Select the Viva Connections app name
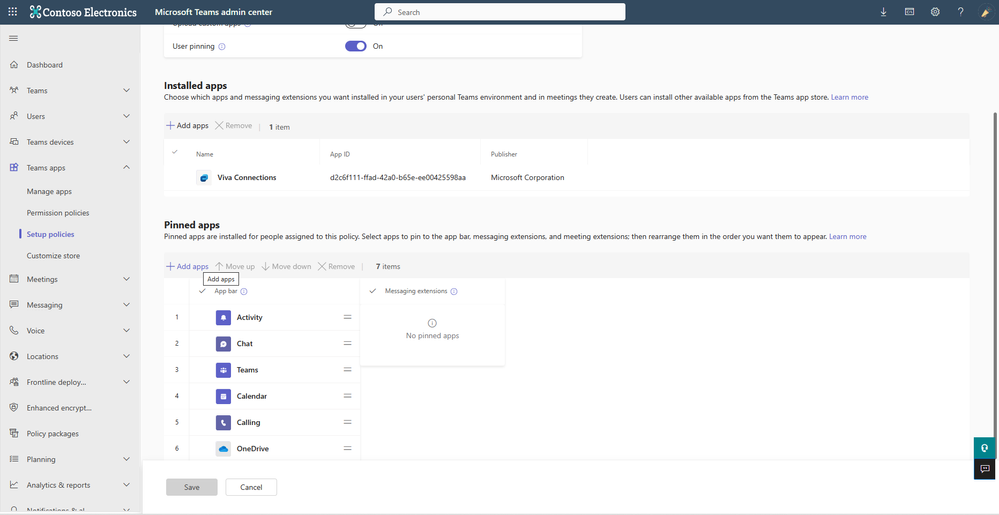The width and height of the screenshot is (999, 515). 247,178
